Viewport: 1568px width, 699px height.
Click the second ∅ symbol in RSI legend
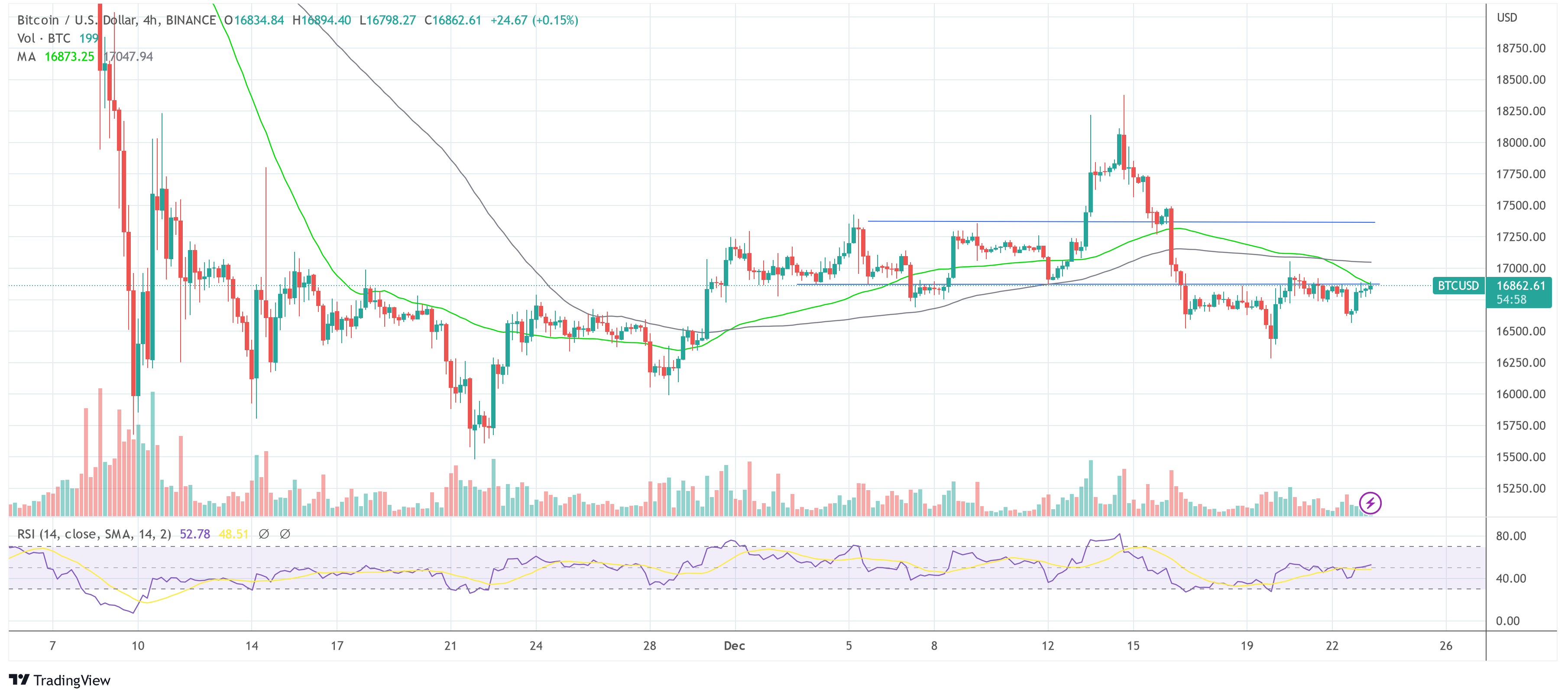click(285, 534)
